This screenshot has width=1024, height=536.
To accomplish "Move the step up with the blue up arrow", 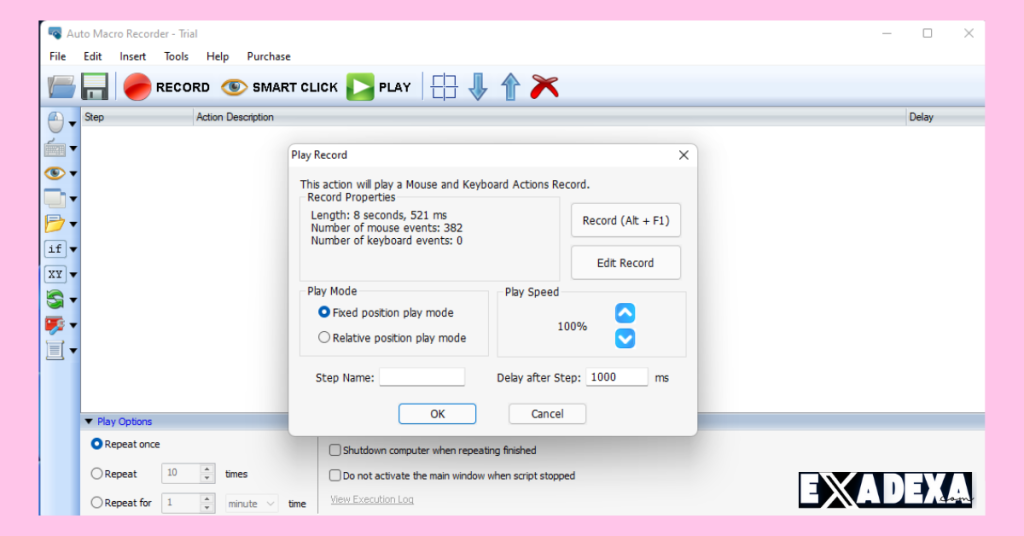I will pos(511,87).
